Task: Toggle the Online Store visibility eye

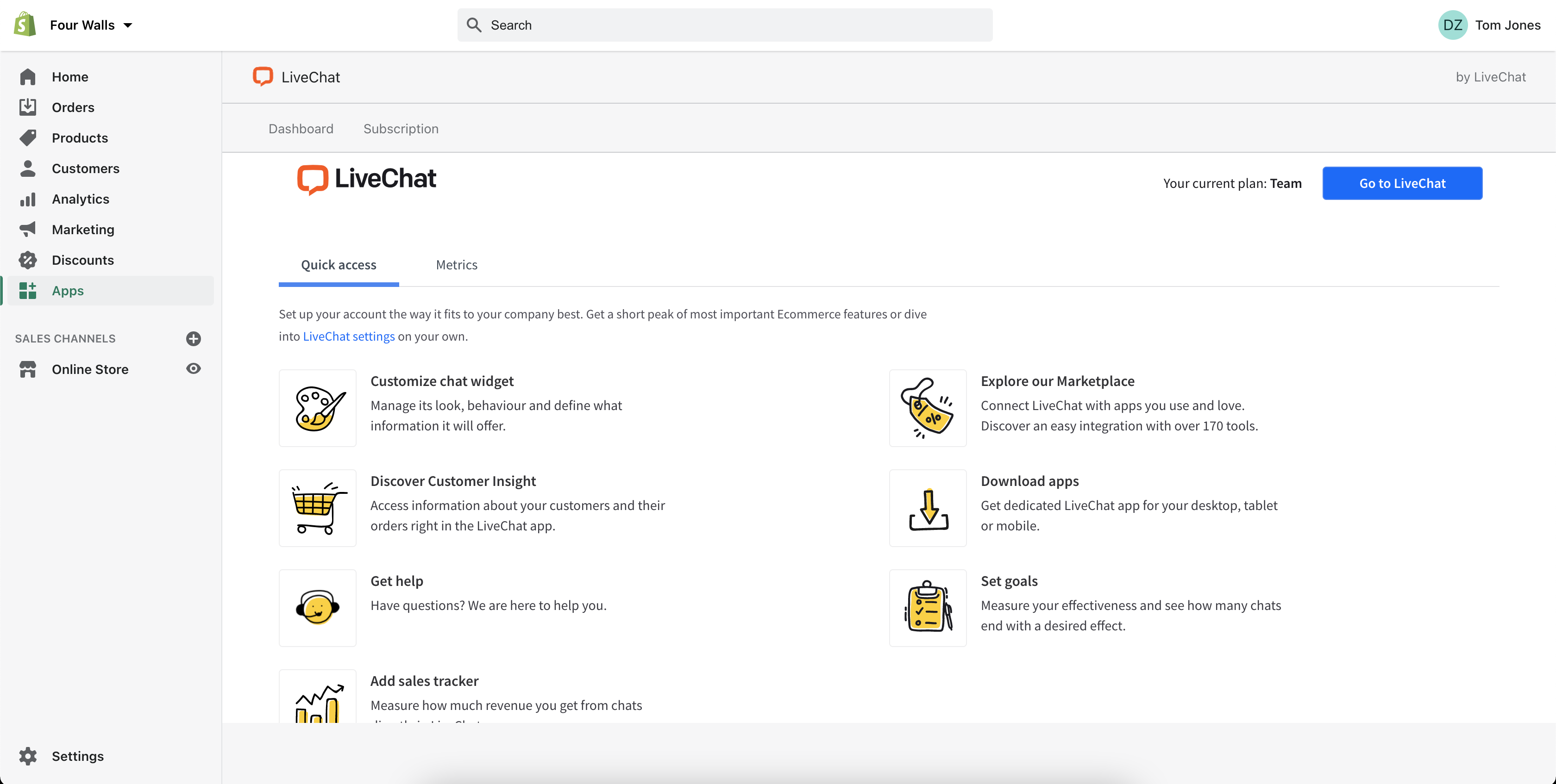Action: coord(193,368)
